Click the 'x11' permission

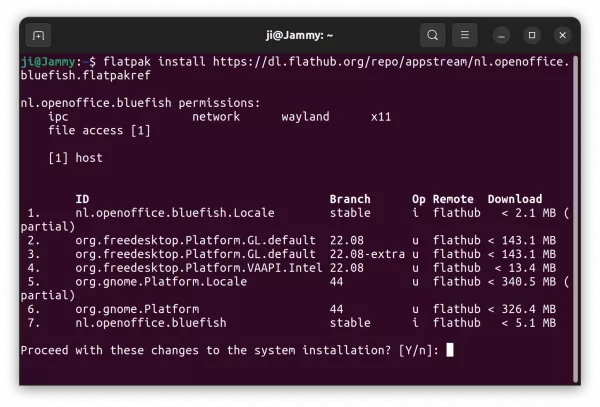click(x=381, y=117)
